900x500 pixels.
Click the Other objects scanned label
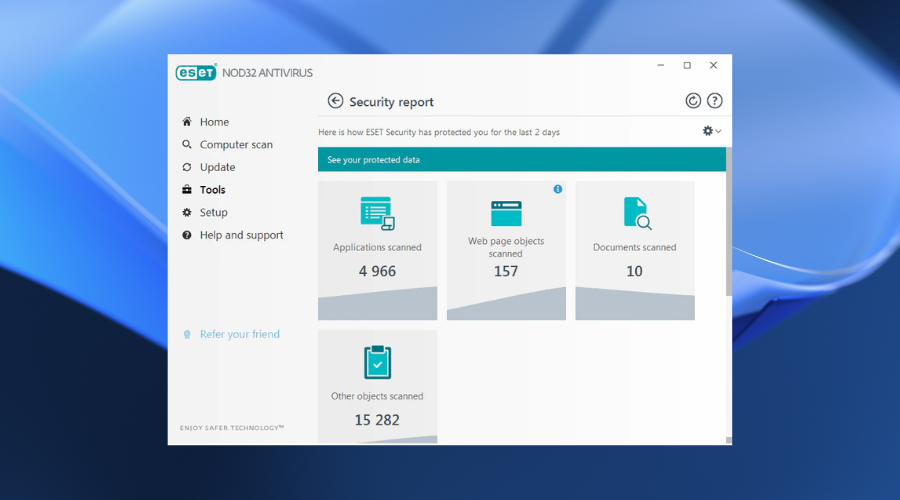(x=377, y=396)
